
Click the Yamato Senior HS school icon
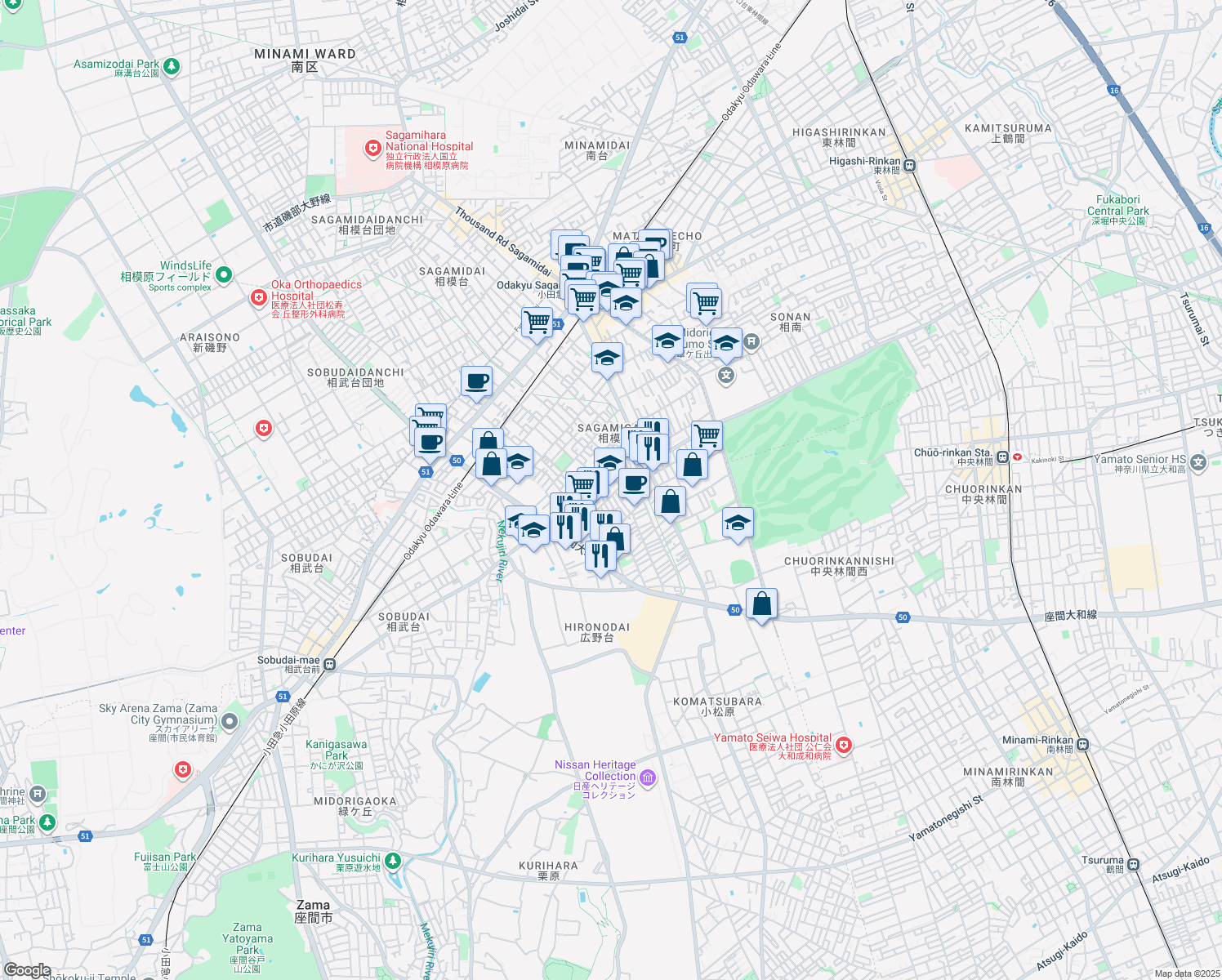click(1198, 463)
